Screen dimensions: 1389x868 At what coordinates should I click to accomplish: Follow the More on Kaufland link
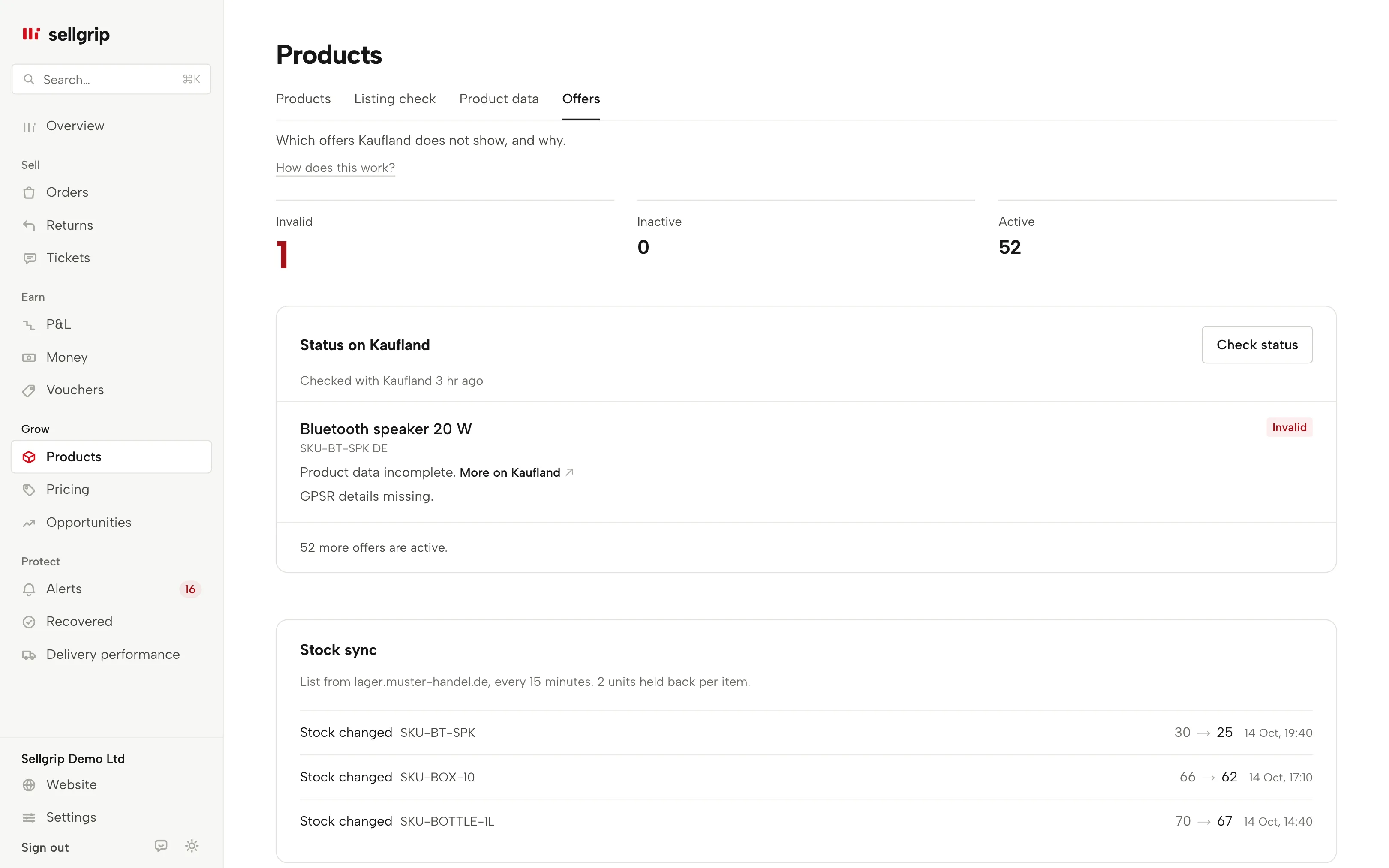510,472
